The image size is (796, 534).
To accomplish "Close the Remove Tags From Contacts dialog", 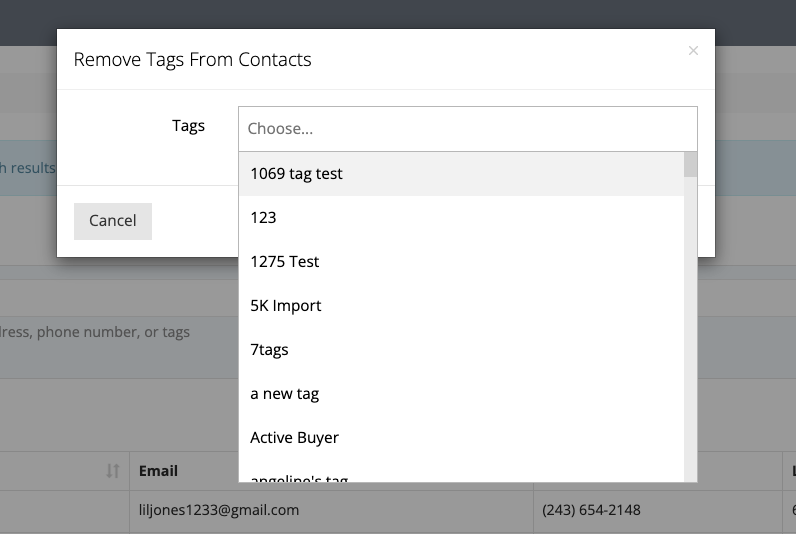I will pos(693,51).
